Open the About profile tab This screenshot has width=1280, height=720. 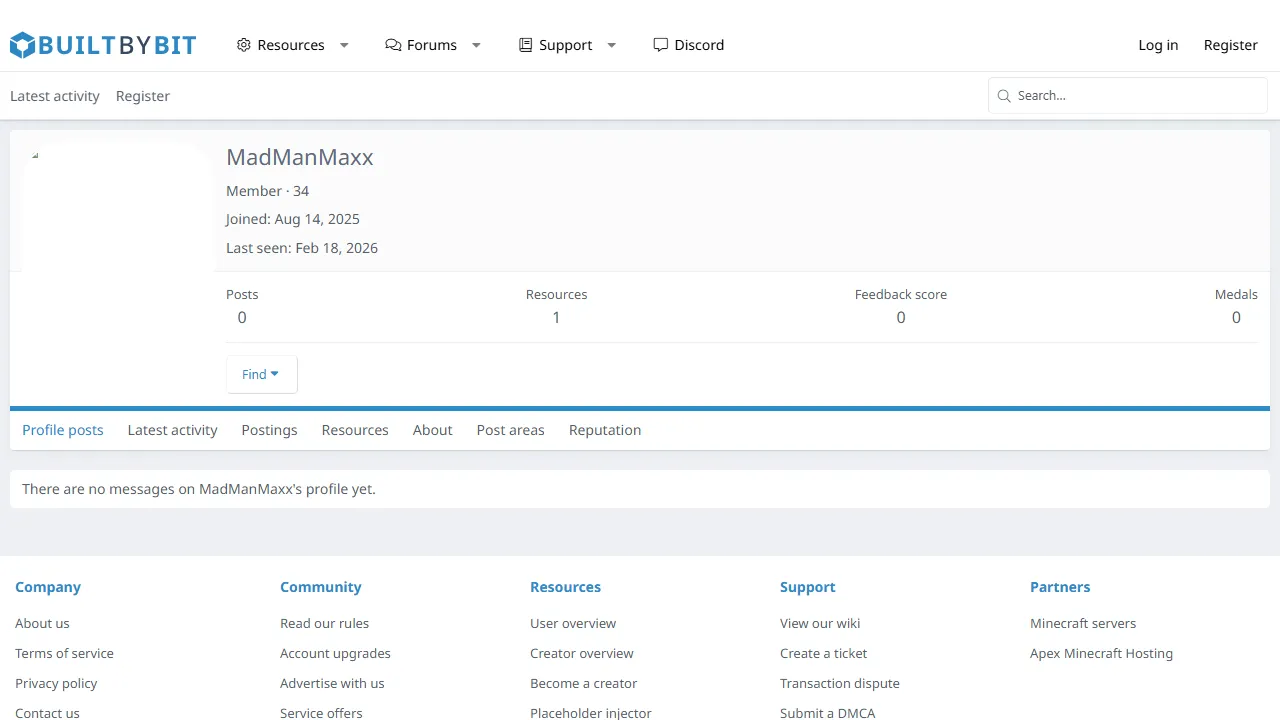point(432,430)
